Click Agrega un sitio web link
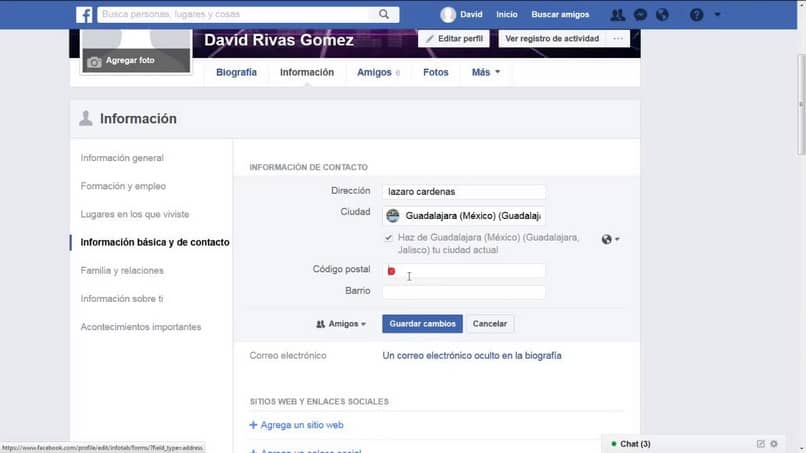Viewport: 806px width, 453px height. pos(297,425)
